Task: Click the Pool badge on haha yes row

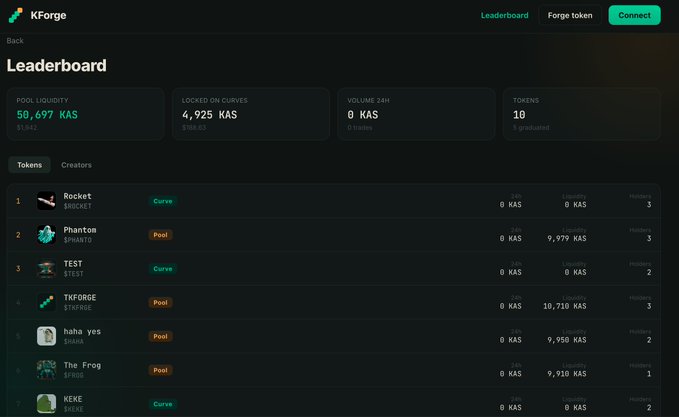Action: tap(160, 336)
